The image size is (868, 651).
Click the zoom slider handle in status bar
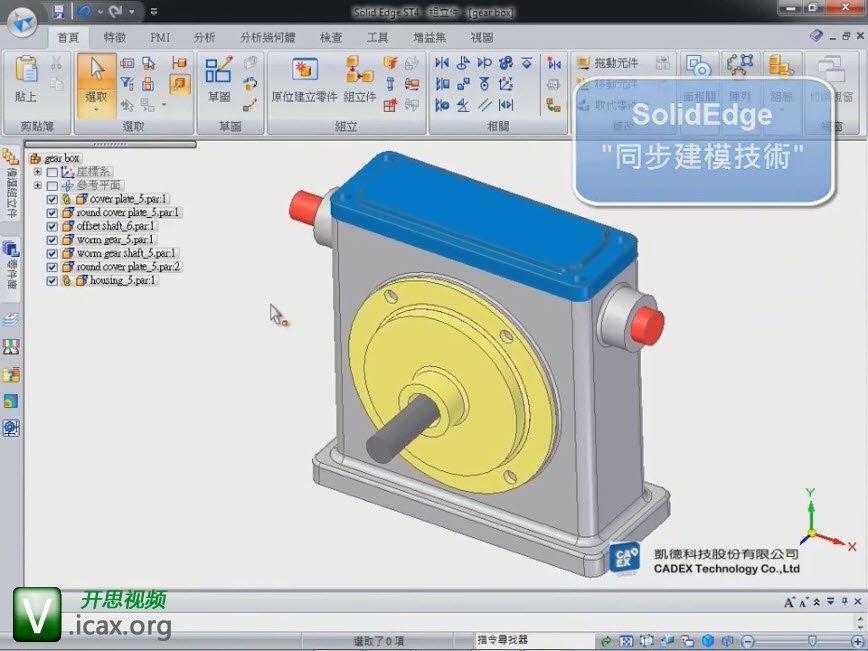point(812,642)
